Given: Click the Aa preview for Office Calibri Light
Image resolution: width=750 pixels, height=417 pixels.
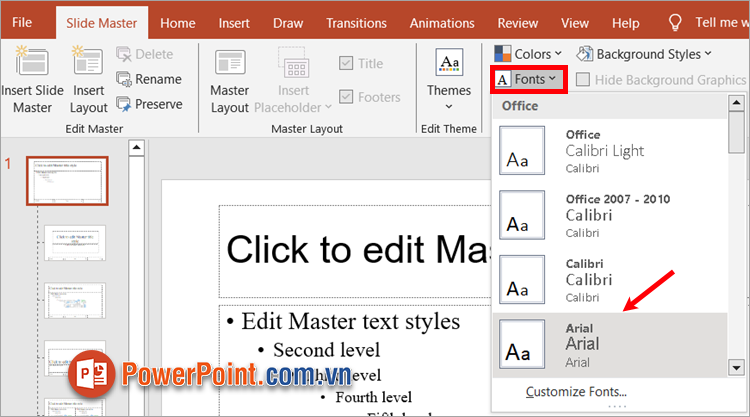Looking at the screenshot, I should point(522,150).
